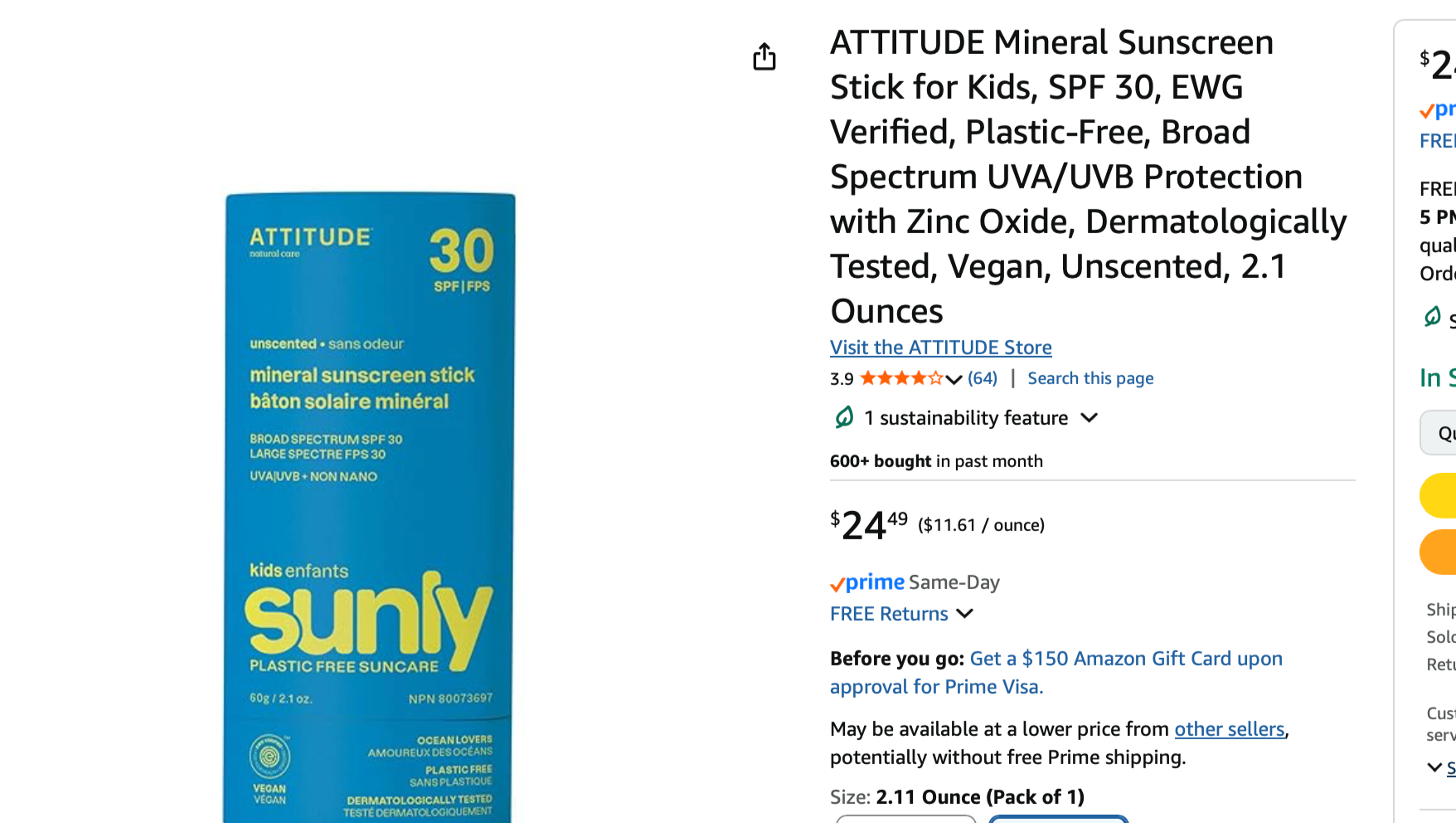Click the 'Search this page' link
The height and width of the screenshot is (823, 1456).
1090,378
